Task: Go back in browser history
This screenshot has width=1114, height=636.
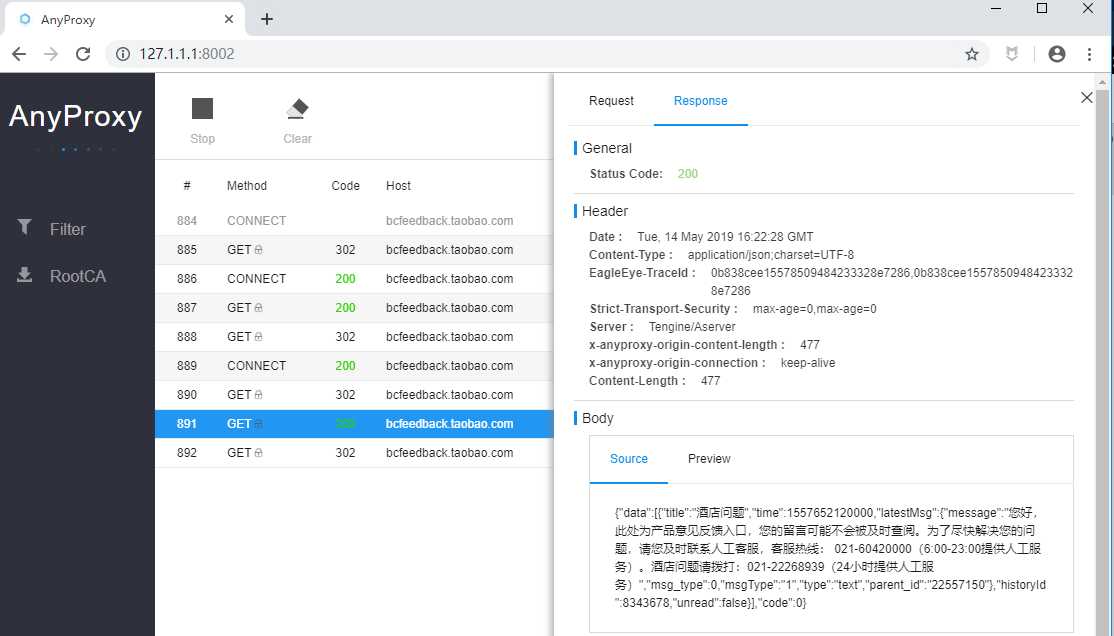Action: point(19,54)
